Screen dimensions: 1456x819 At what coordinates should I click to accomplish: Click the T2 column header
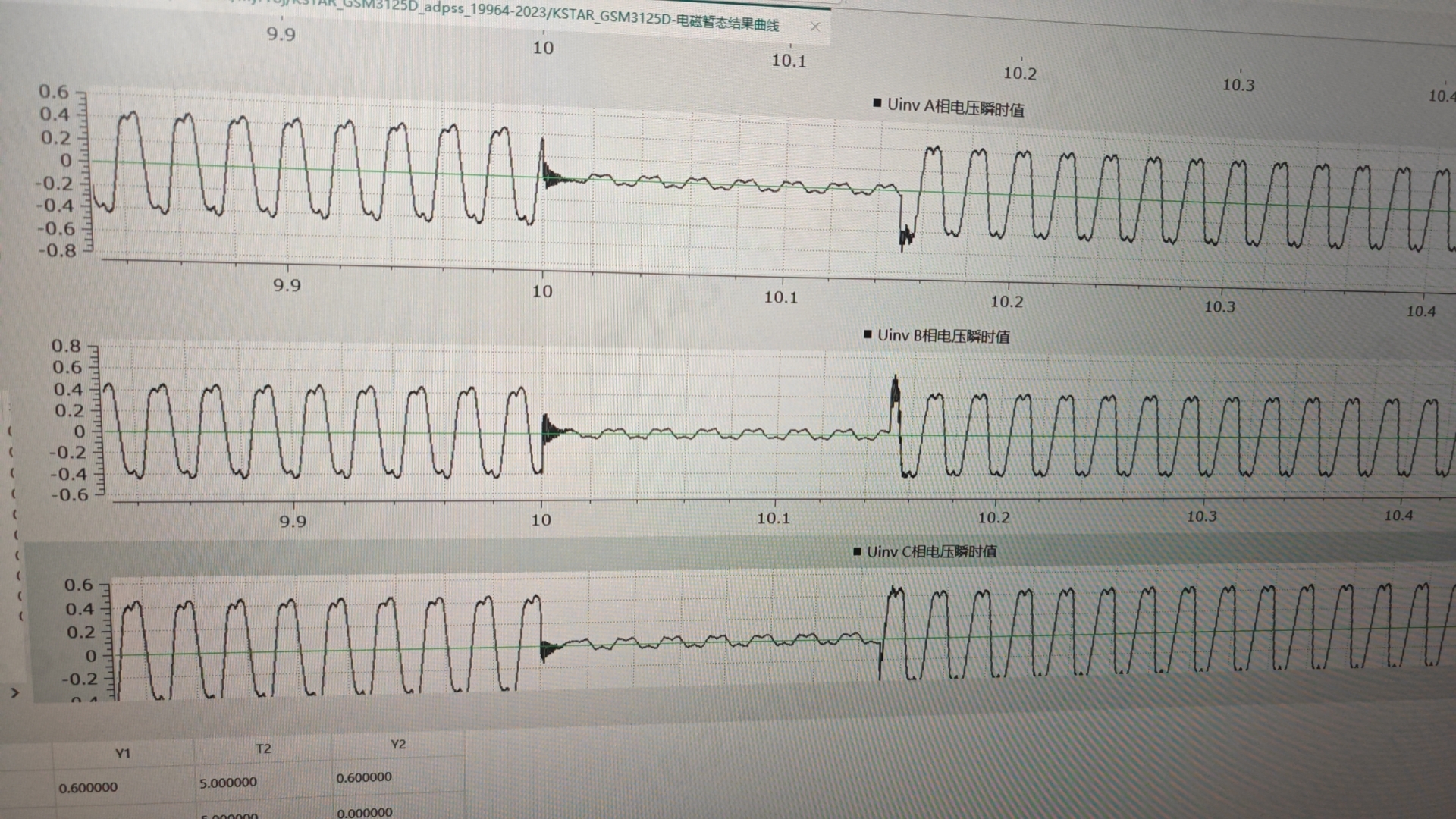[x=263, y=748]
